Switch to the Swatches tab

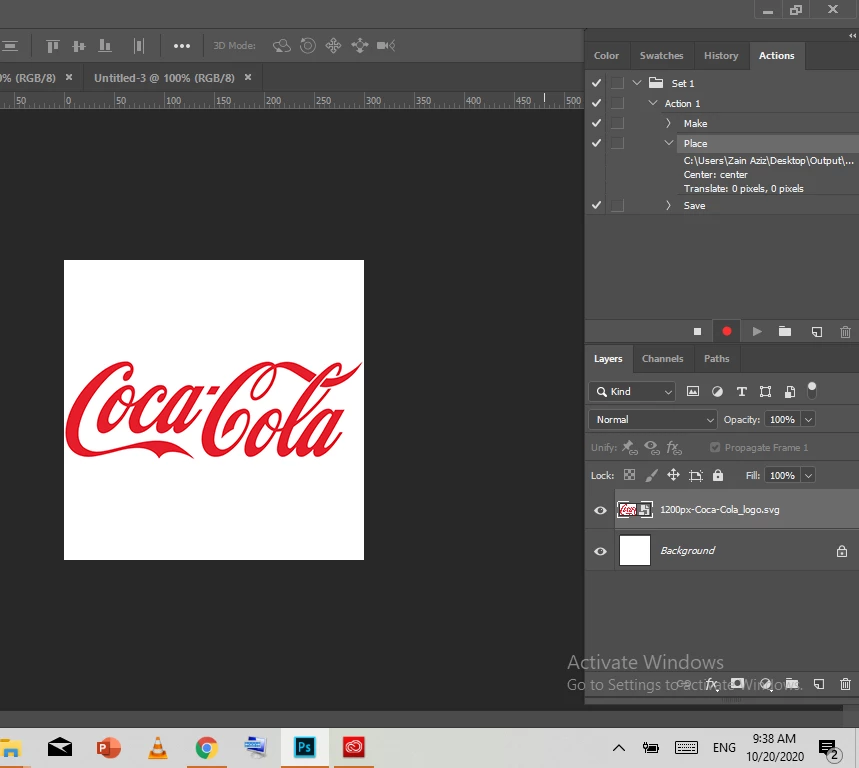661,55
